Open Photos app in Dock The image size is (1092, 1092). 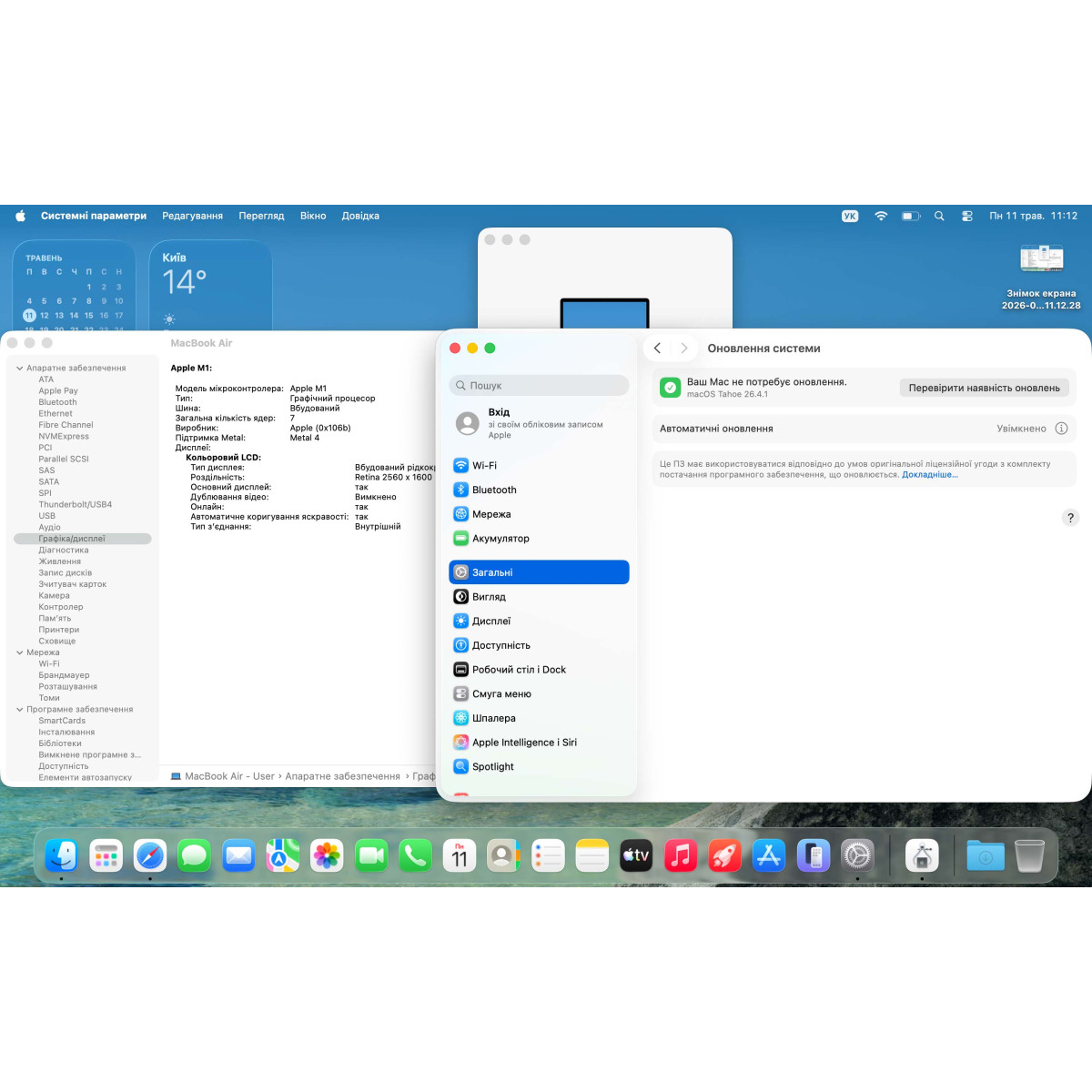327,855
